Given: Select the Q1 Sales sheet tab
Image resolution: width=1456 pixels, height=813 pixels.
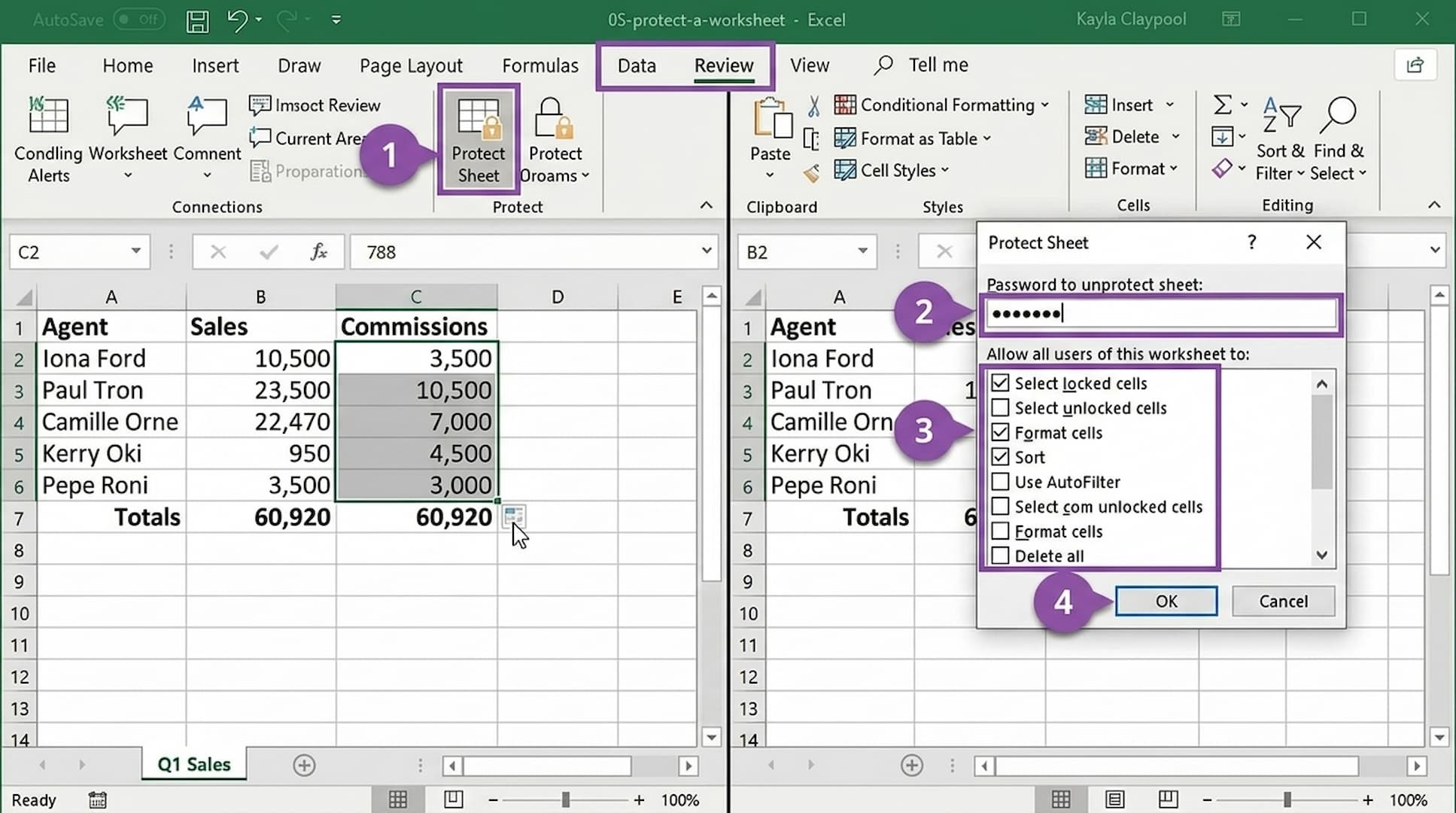Looking at the screenshot, I should tap(194, 765).
